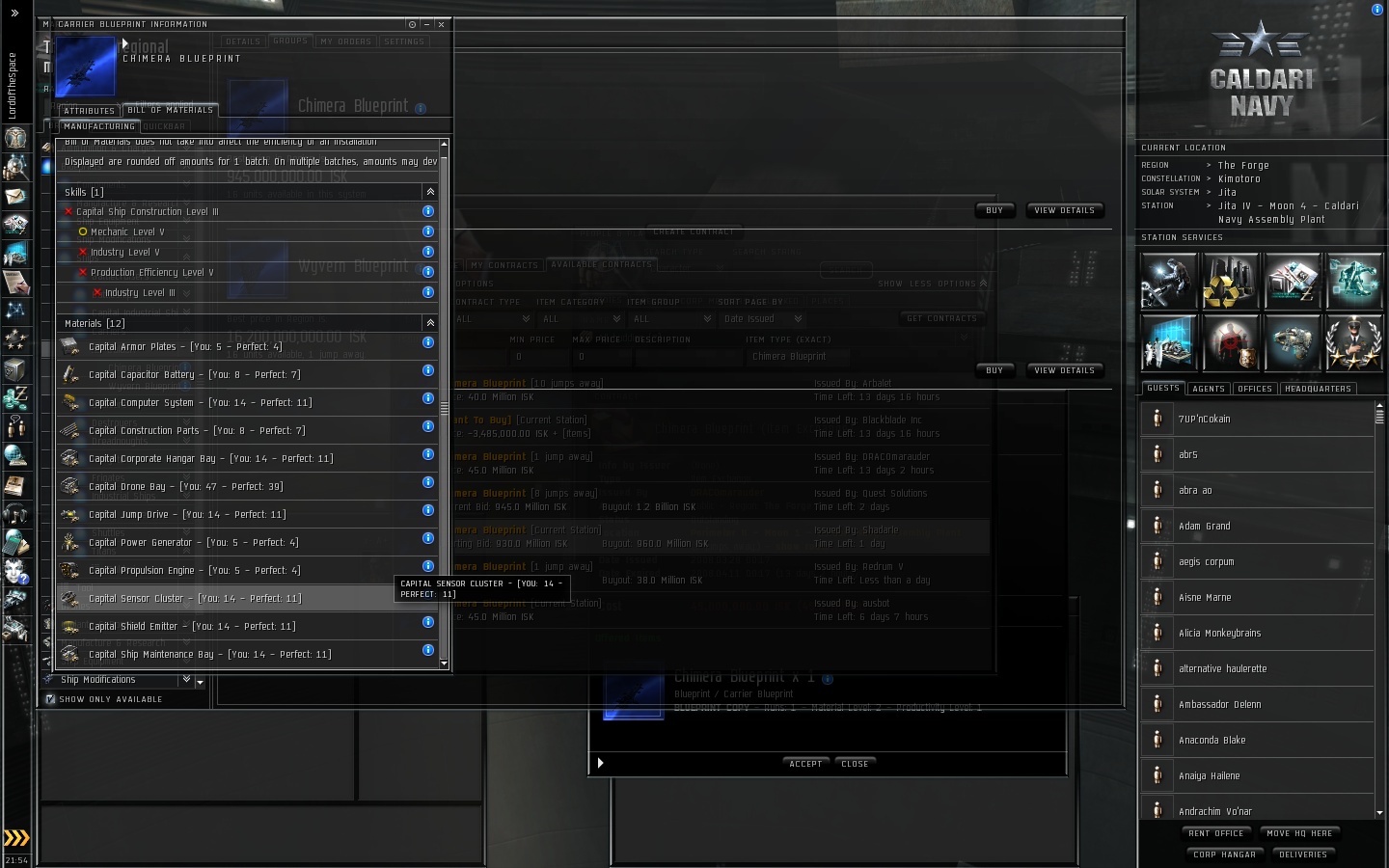Viewport: 1389px width, 868px height.
Task: Open EVE Mail envelope icon
Action: 15,196
